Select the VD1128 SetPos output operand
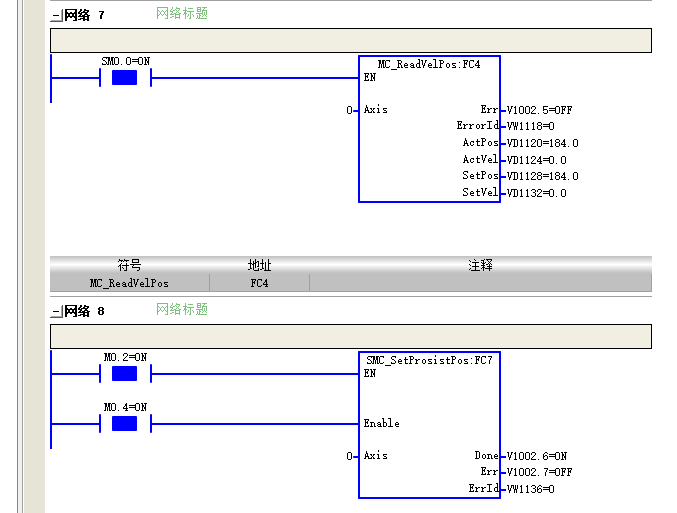 (542, 176)
